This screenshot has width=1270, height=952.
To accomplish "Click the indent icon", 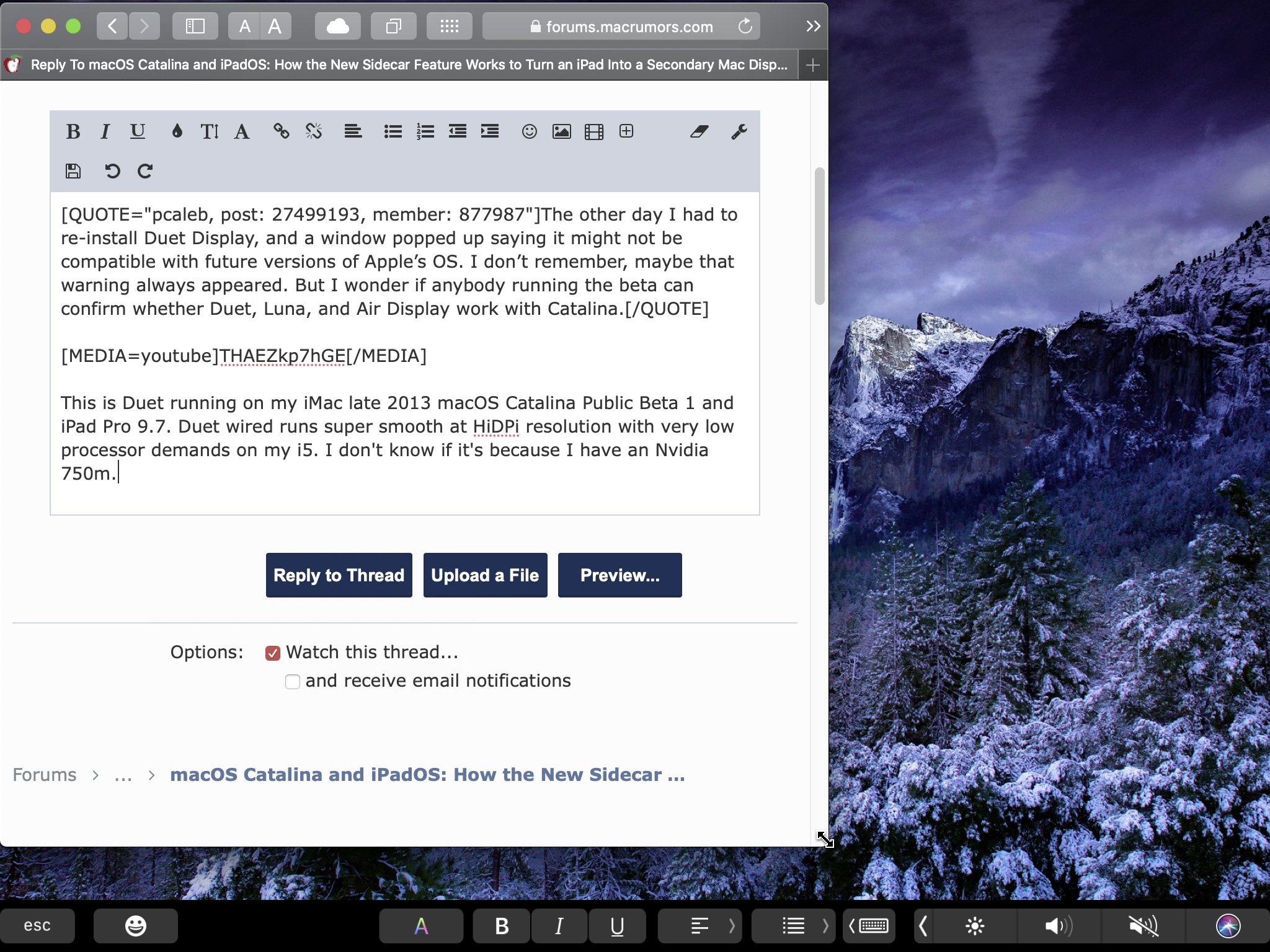I will click(490, 131).
